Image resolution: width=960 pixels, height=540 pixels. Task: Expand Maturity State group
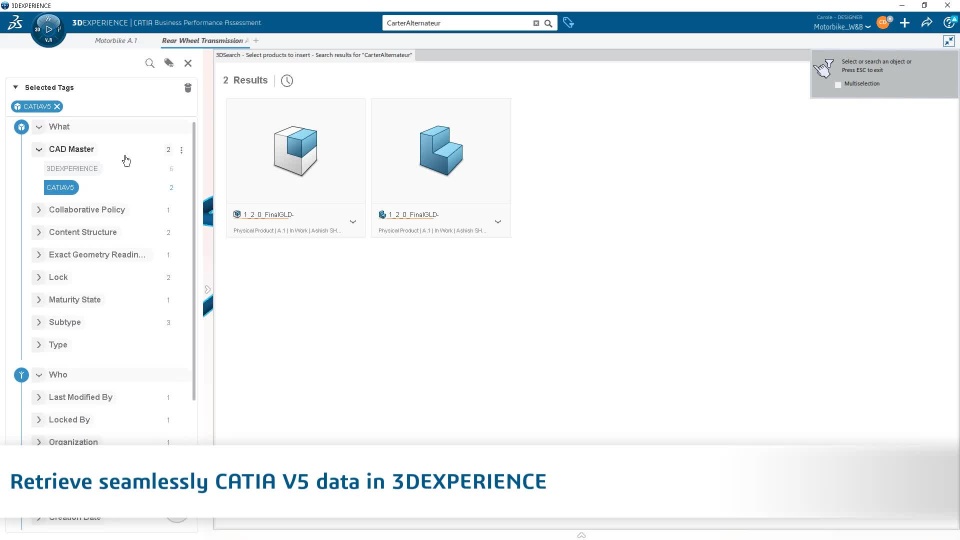coord(39,300)
